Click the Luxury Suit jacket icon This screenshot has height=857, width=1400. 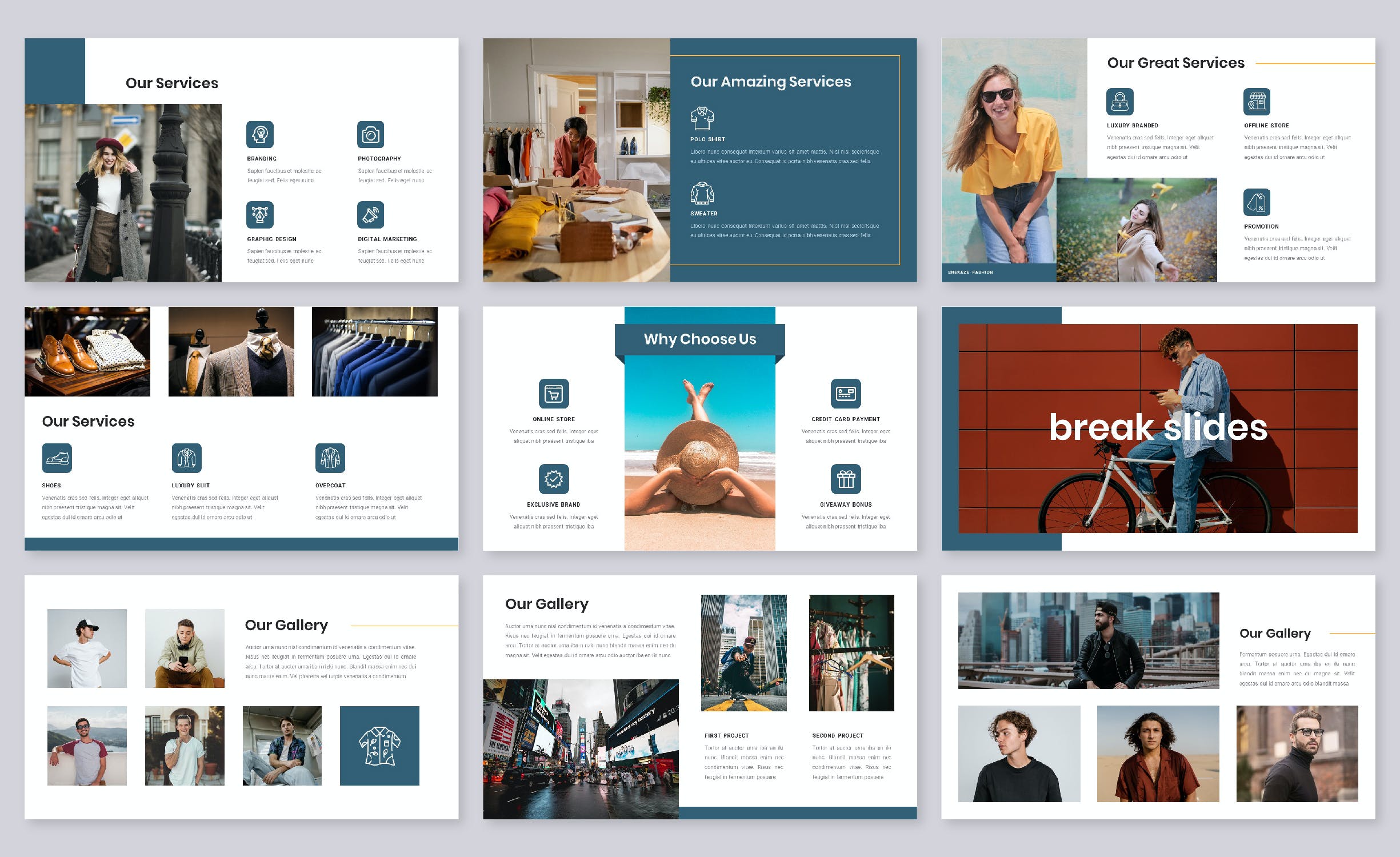(188, 457)
